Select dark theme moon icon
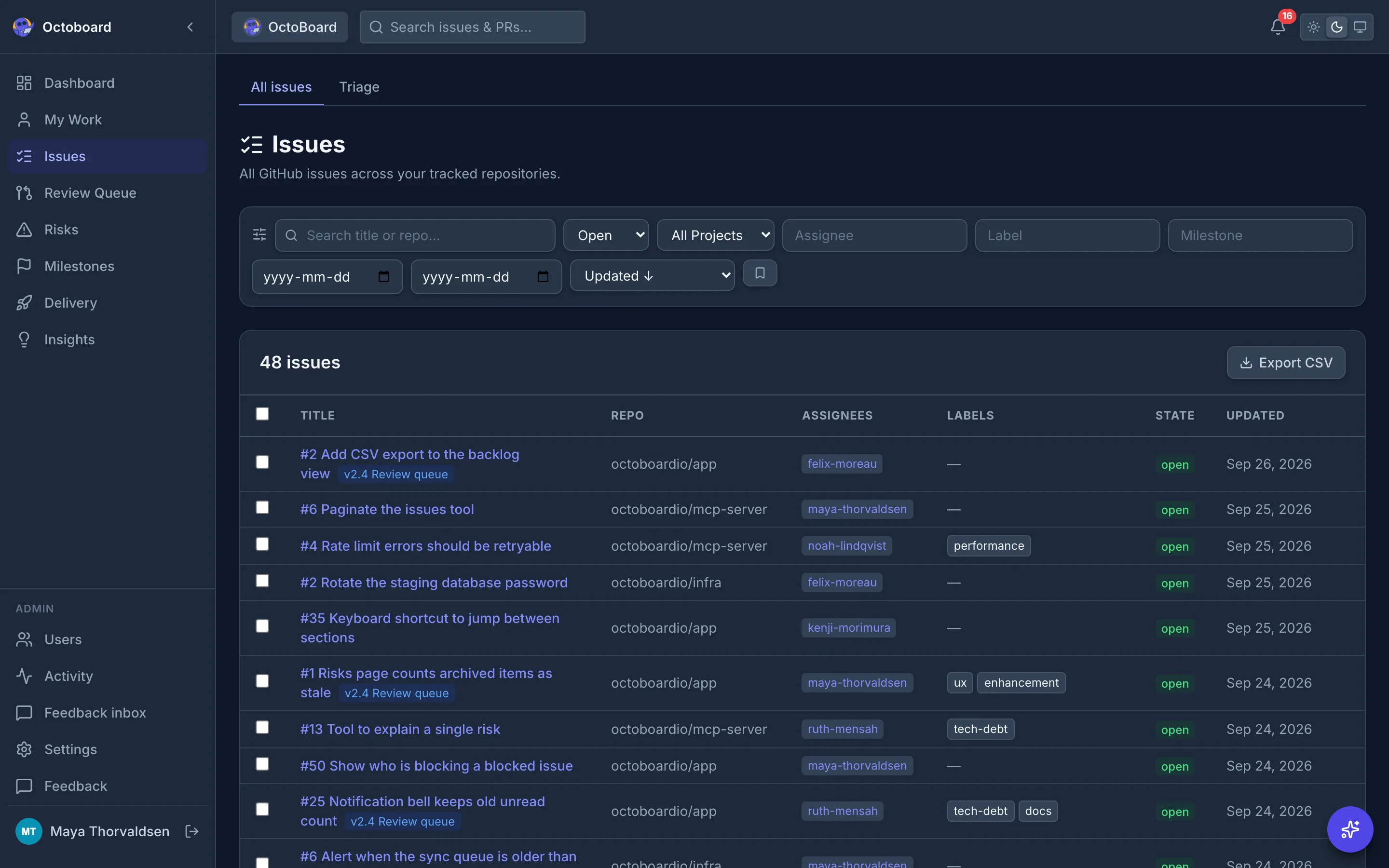1389x868 pixels. (1337, 27)
